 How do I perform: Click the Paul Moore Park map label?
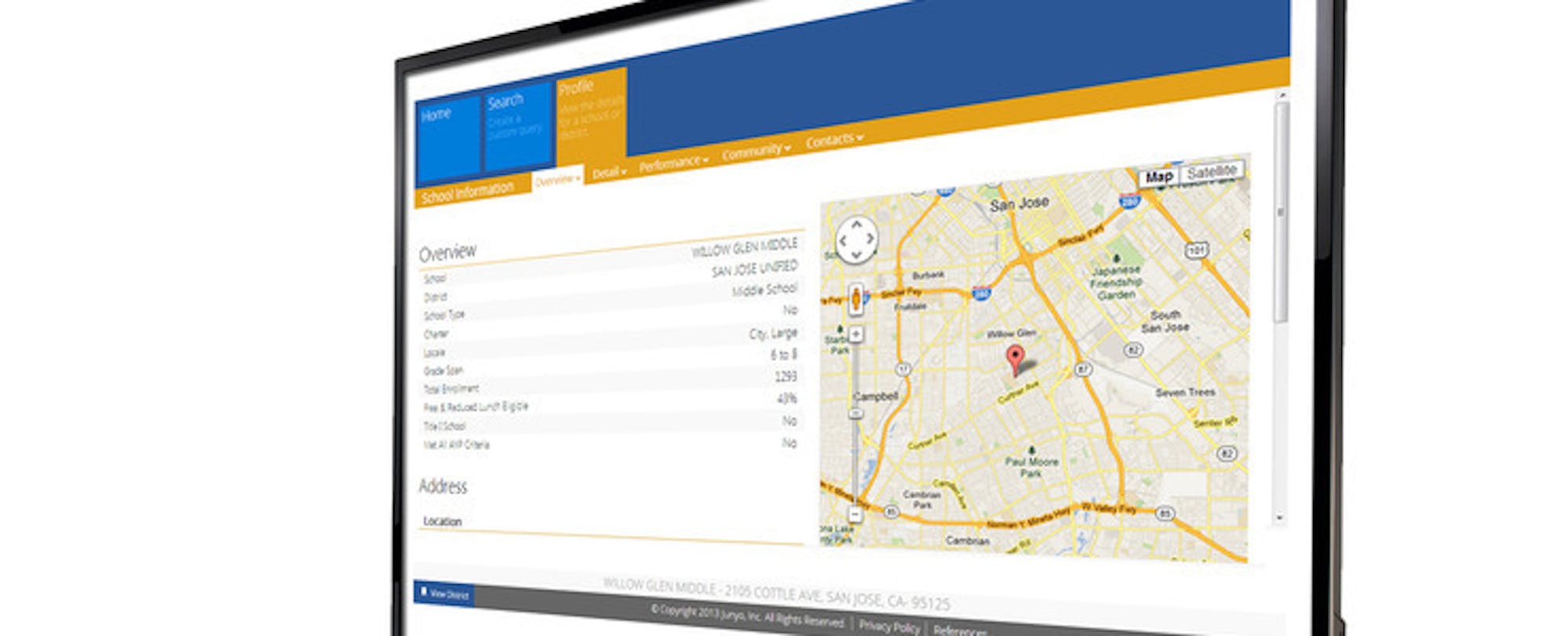point(1031,467)
